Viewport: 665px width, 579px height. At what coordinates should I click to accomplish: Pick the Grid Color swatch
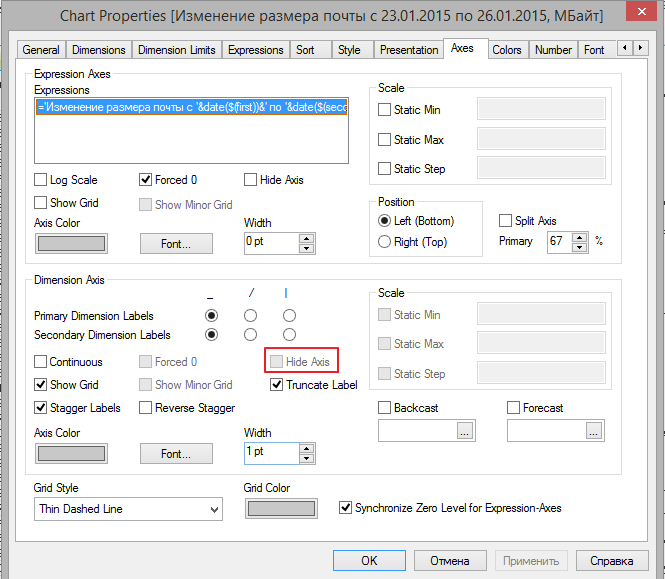click(281, 508)
